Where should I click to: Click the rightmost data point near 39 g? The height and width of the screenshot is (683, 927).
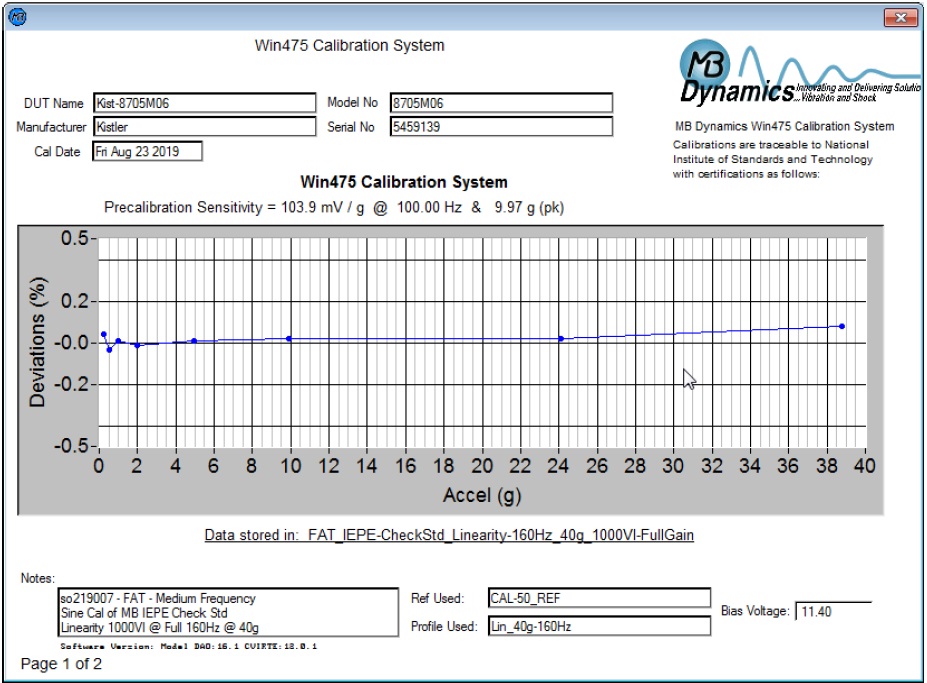coord(842,326)
